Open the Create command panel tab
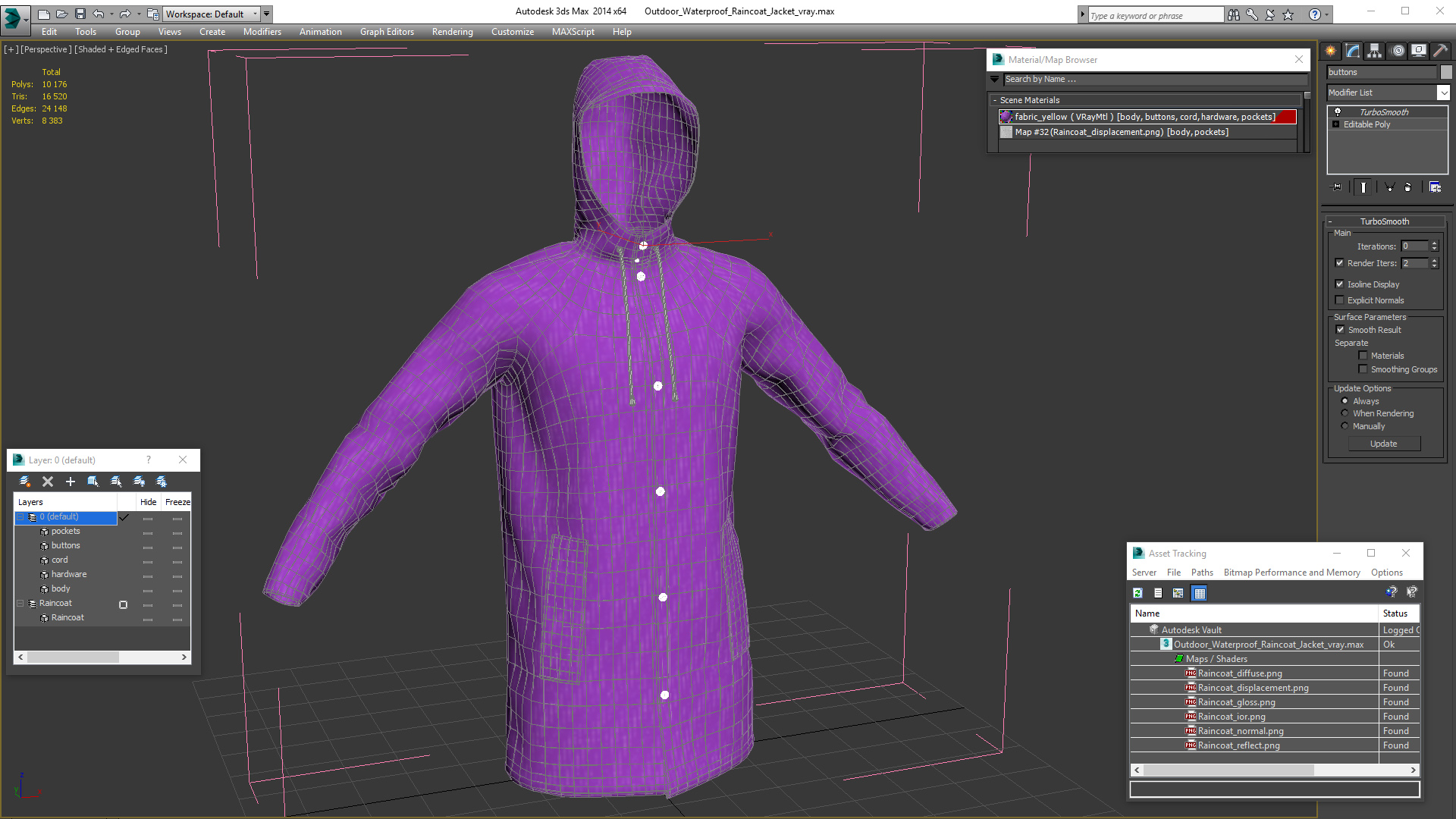Viewport: 1456px width, 819px height. point(1331,51)
